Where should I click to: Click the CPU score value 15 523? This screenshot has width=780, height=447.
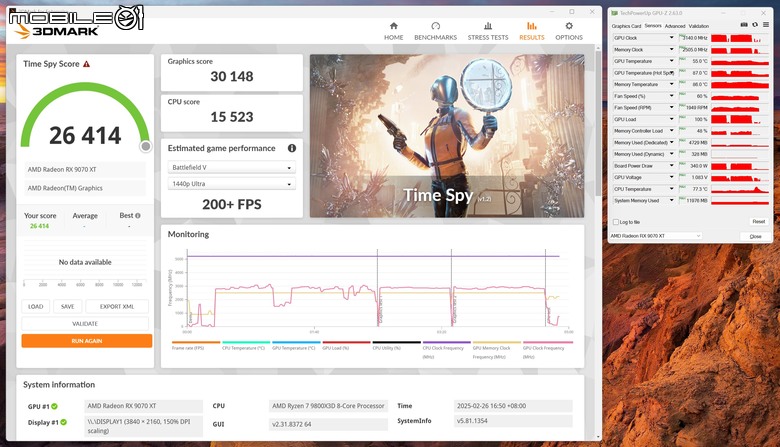[x=232, y=117]
